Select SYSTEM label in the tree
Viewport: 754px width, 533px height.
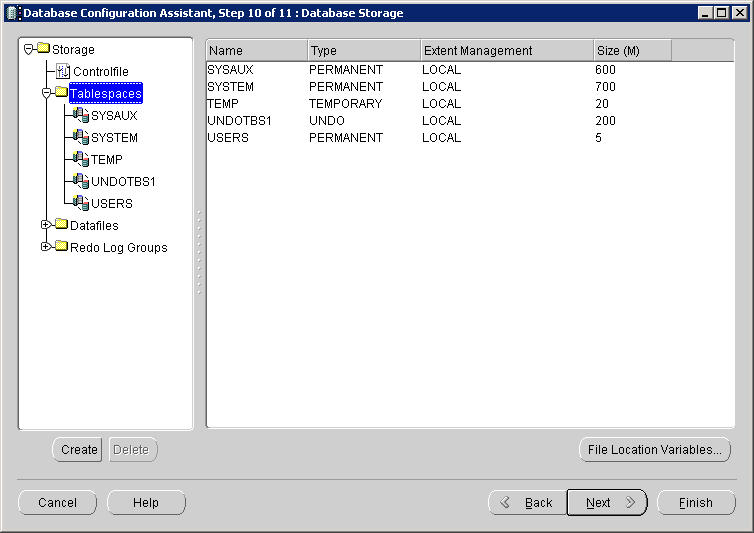(114, 138)
